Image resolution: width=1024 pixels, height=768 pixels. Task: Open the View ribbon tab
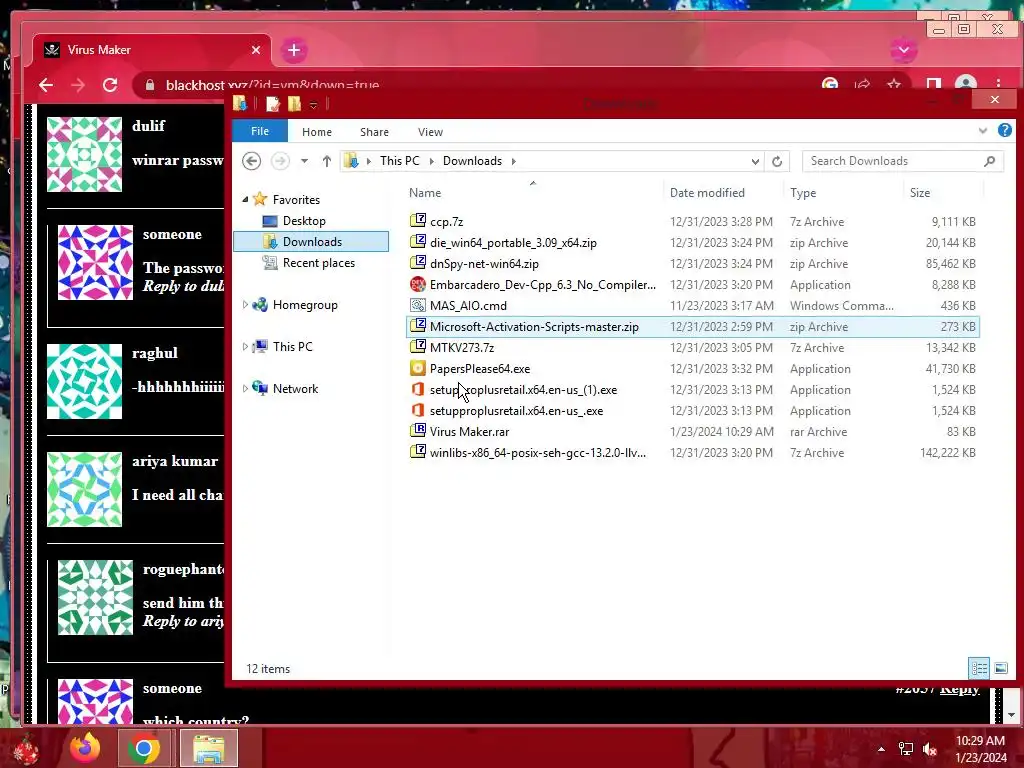(x=430, y=132)
